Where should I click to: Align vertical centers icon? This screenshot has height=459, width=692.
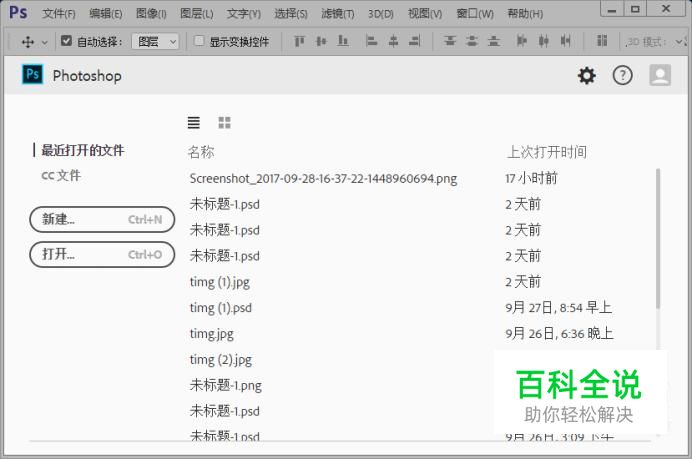[x=321, y=41]
